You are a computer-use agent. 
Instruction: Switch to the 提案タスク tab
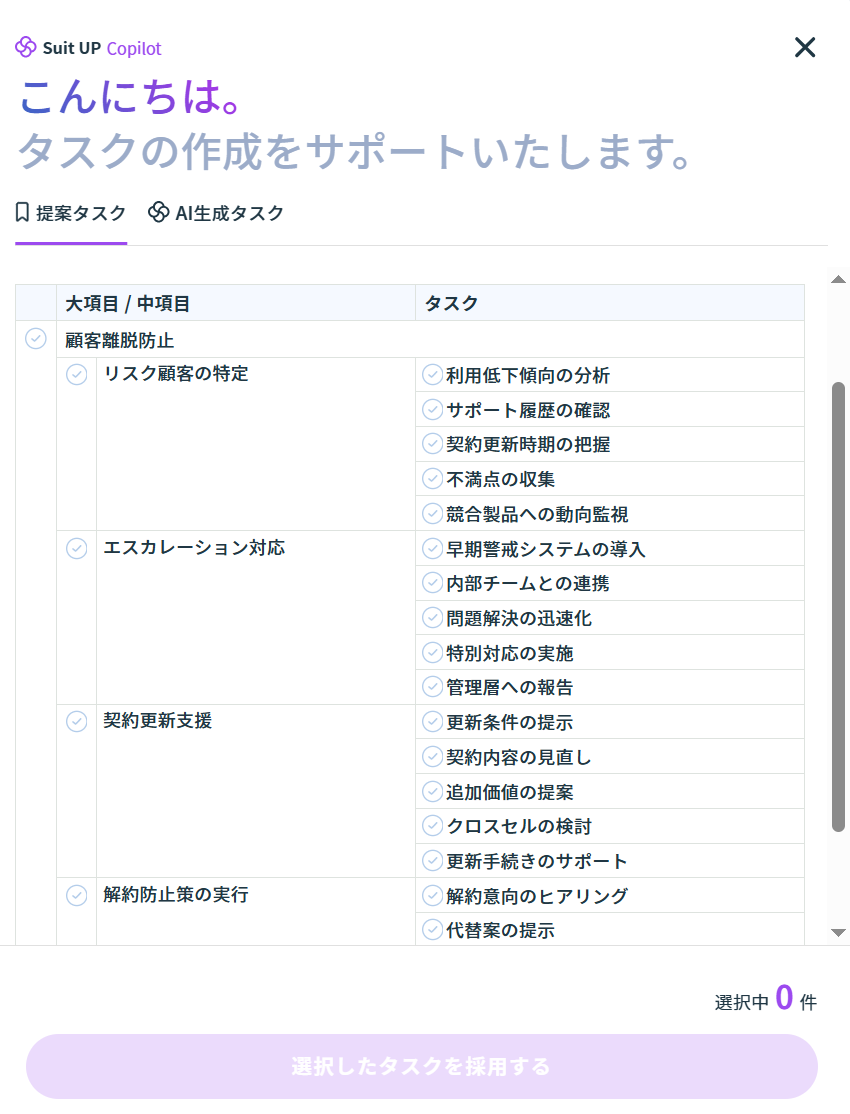71,213
